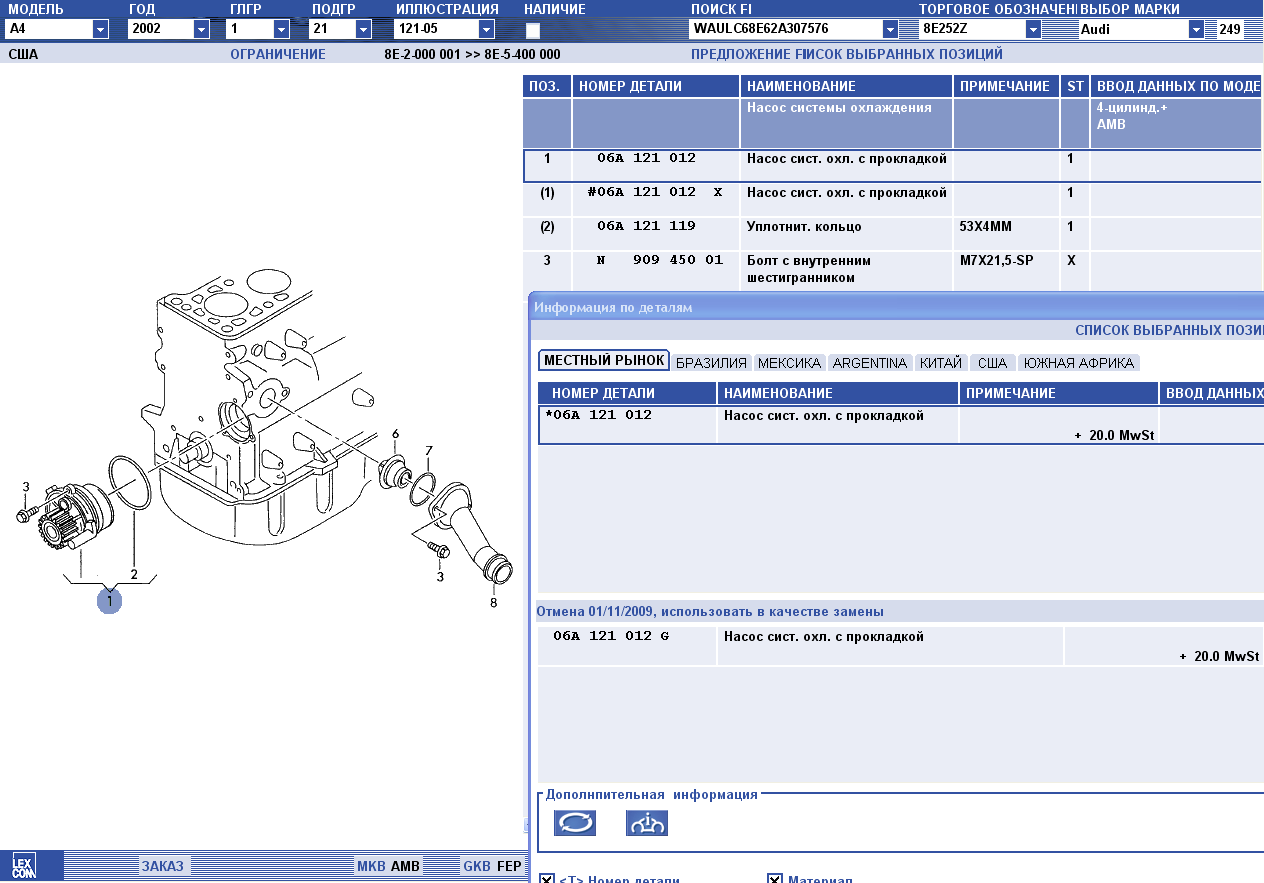Open the МЕКСИКА tab
The image size is (1264, 883).
coord(789,363)
